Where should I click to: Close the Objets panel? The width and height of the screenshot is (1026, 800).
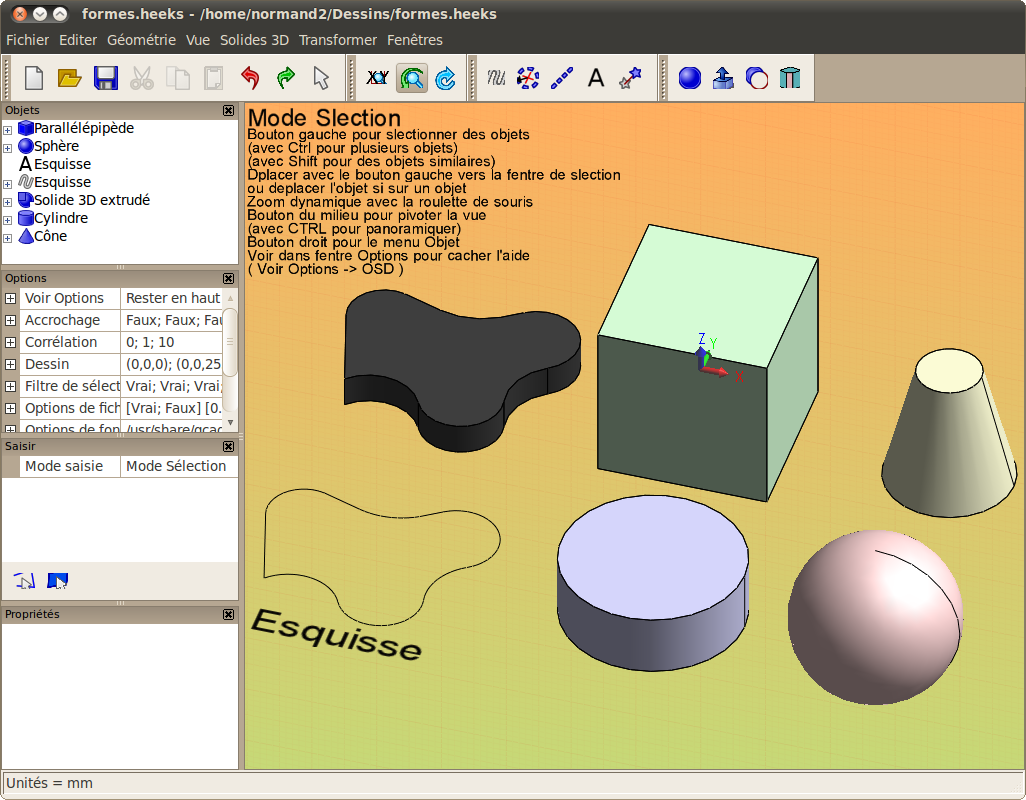[x=228, y=111]
